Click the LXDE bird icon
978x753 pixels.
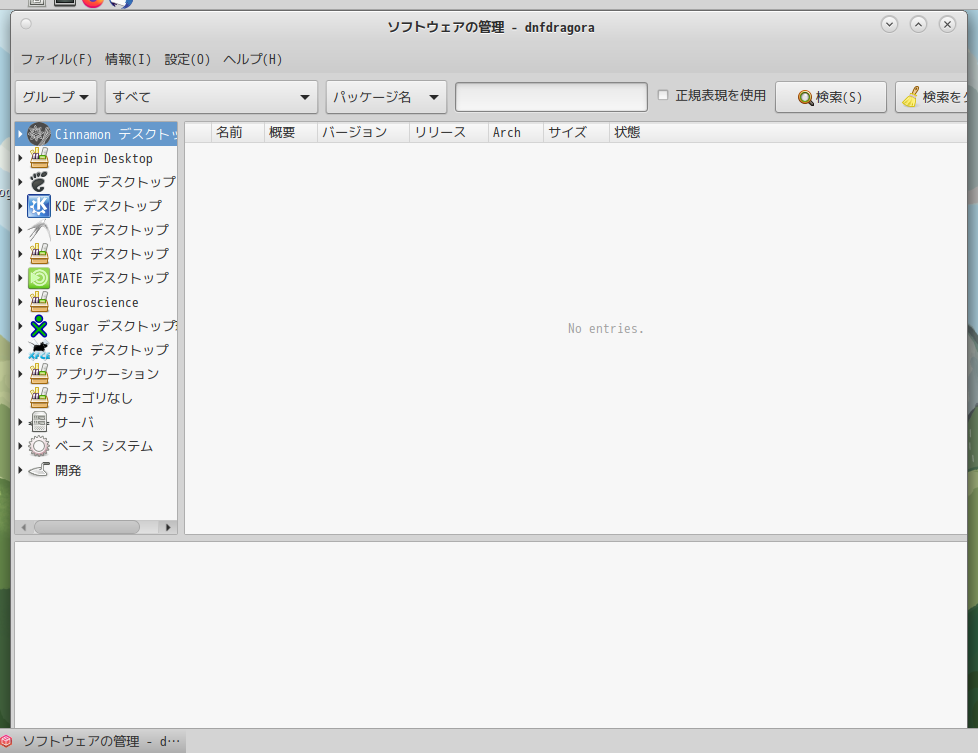coord(39,230)
